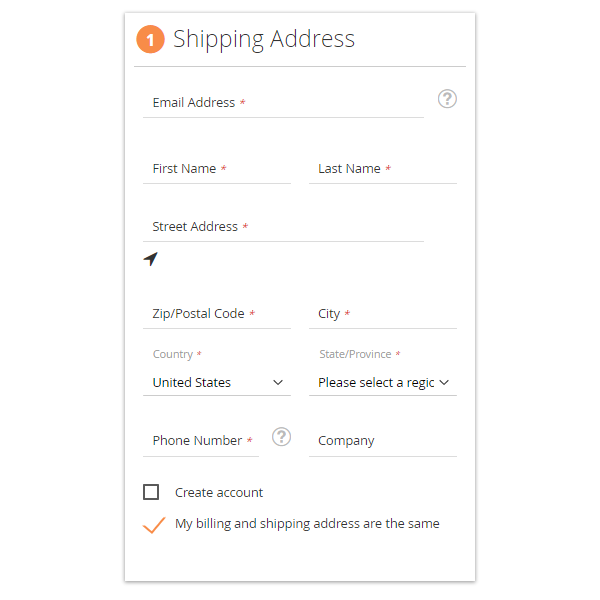
Task: Click the phone number help question icon
Action: tap(281, 437)
